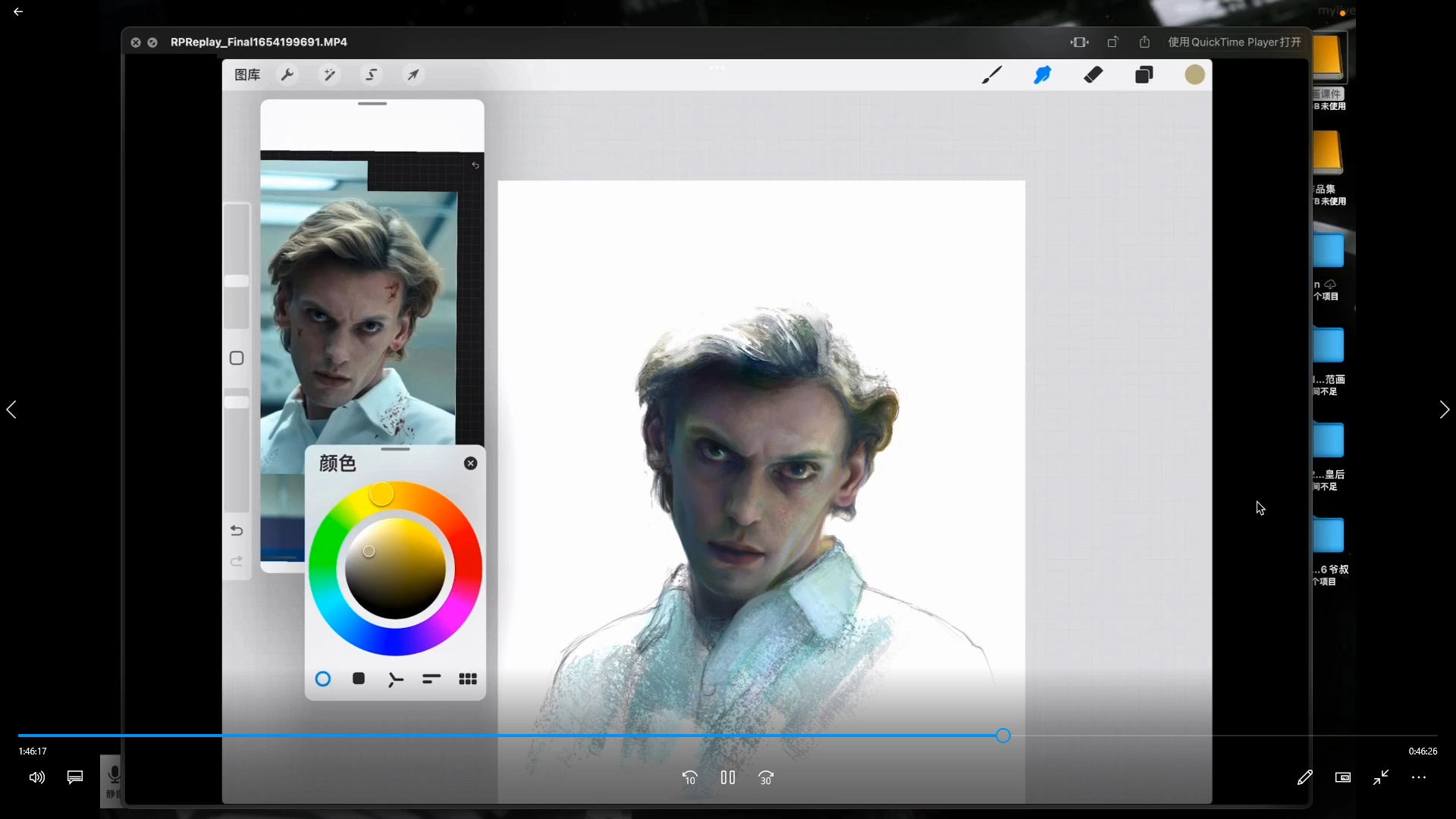Skip forward 30 seconds
This screenshot has height=819, width=1456.
click(x=766, y=777)
